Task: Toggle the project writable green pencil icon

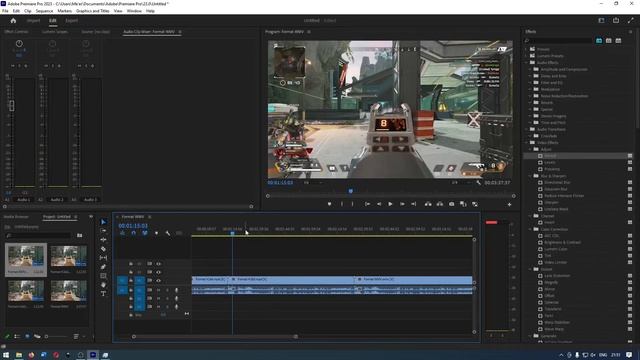Action: pos(7,336)
